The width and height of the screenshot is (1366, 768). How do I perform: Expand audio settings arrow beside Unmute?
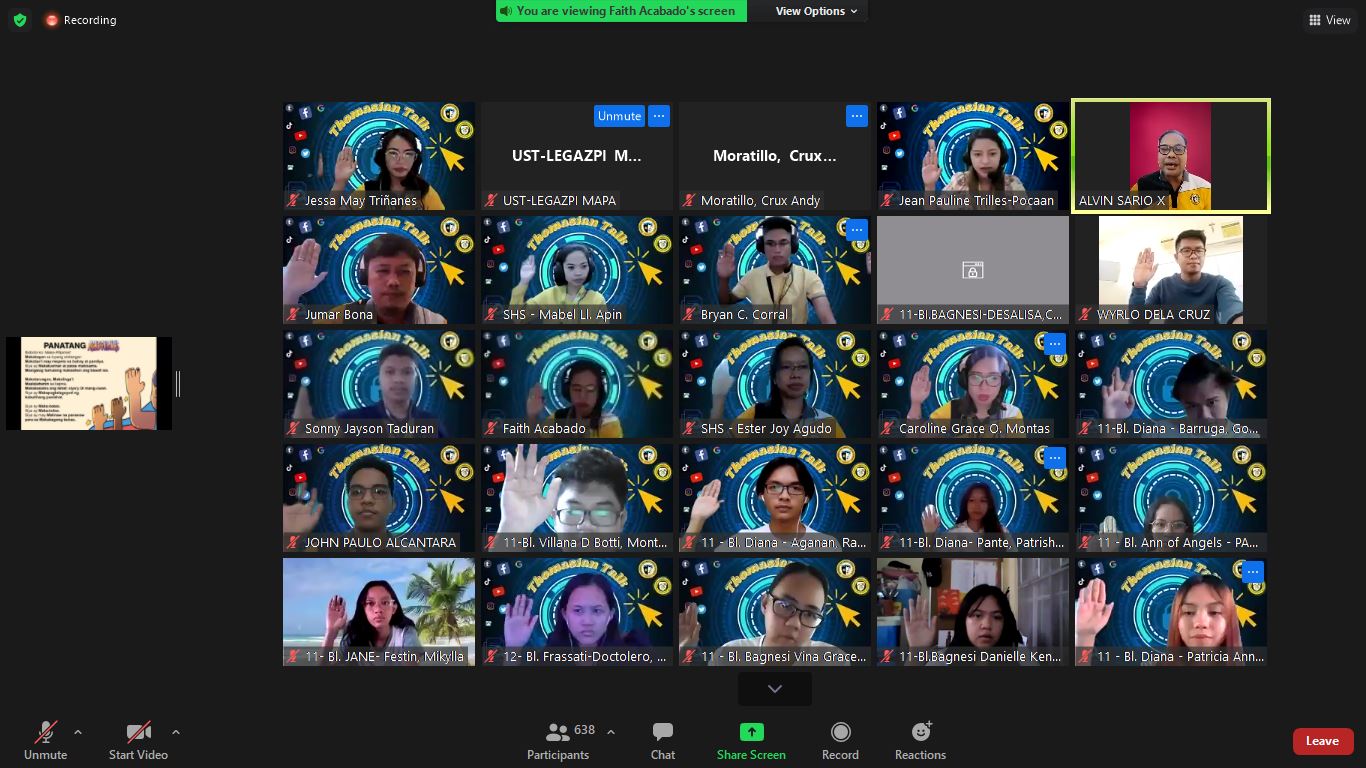pyautogui.click(x=78, y=732)
